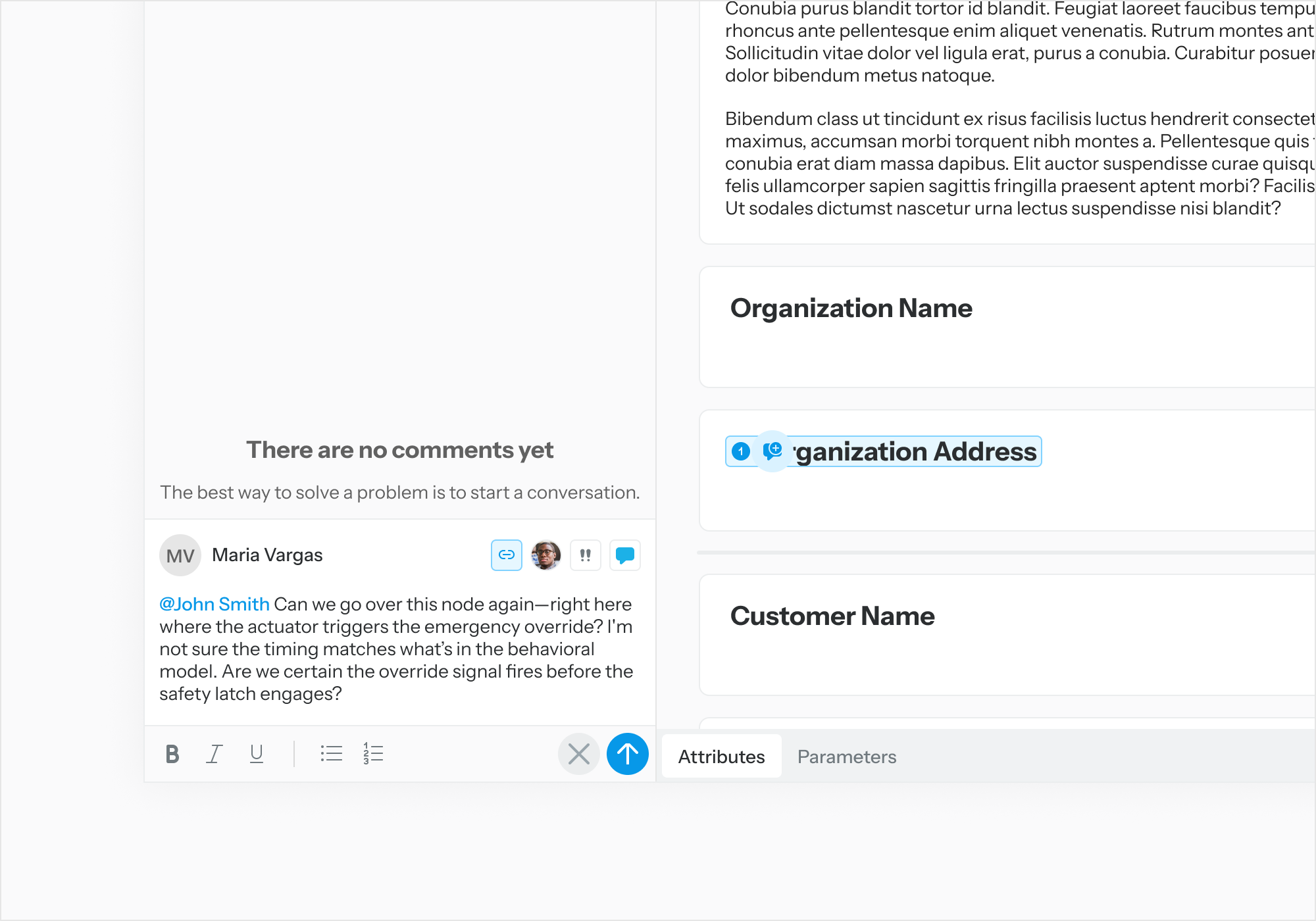The height and width of the screenshot is (921, 1316).
Task: Click the link attachment icon
Action: coord(506,555)
